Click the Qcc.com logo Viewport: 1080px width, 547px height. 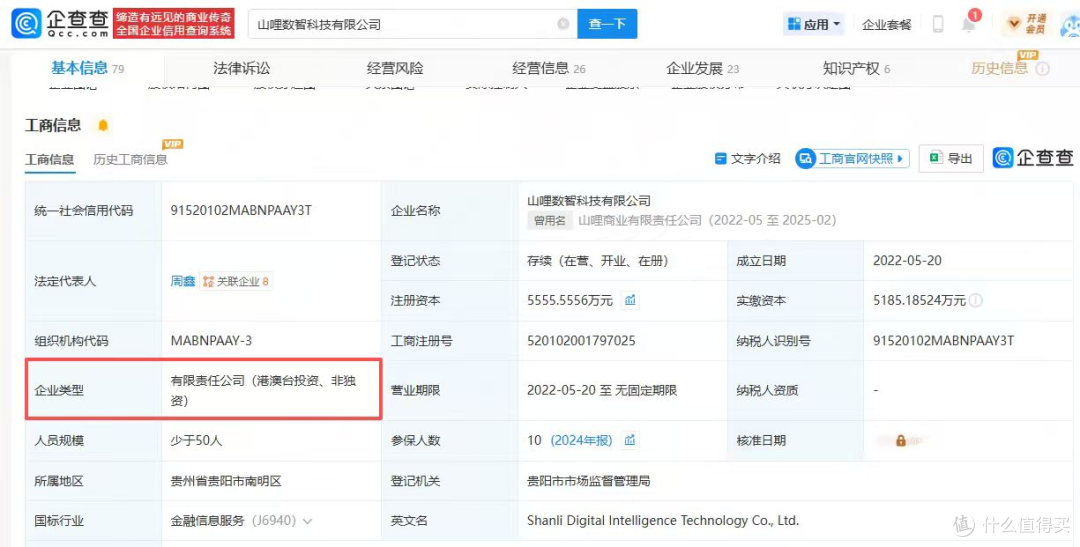(60, 23)
